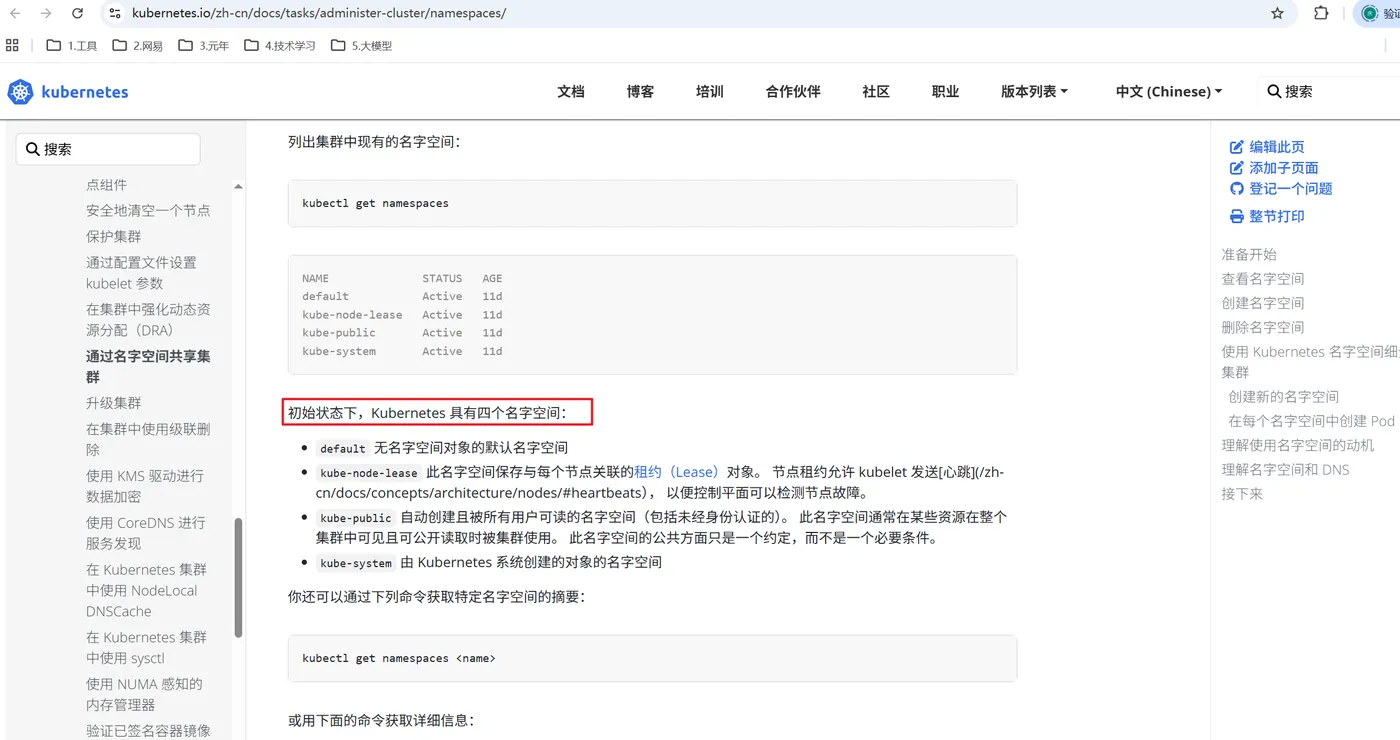Bookmark this page with the star icon

coord(1277,13)
